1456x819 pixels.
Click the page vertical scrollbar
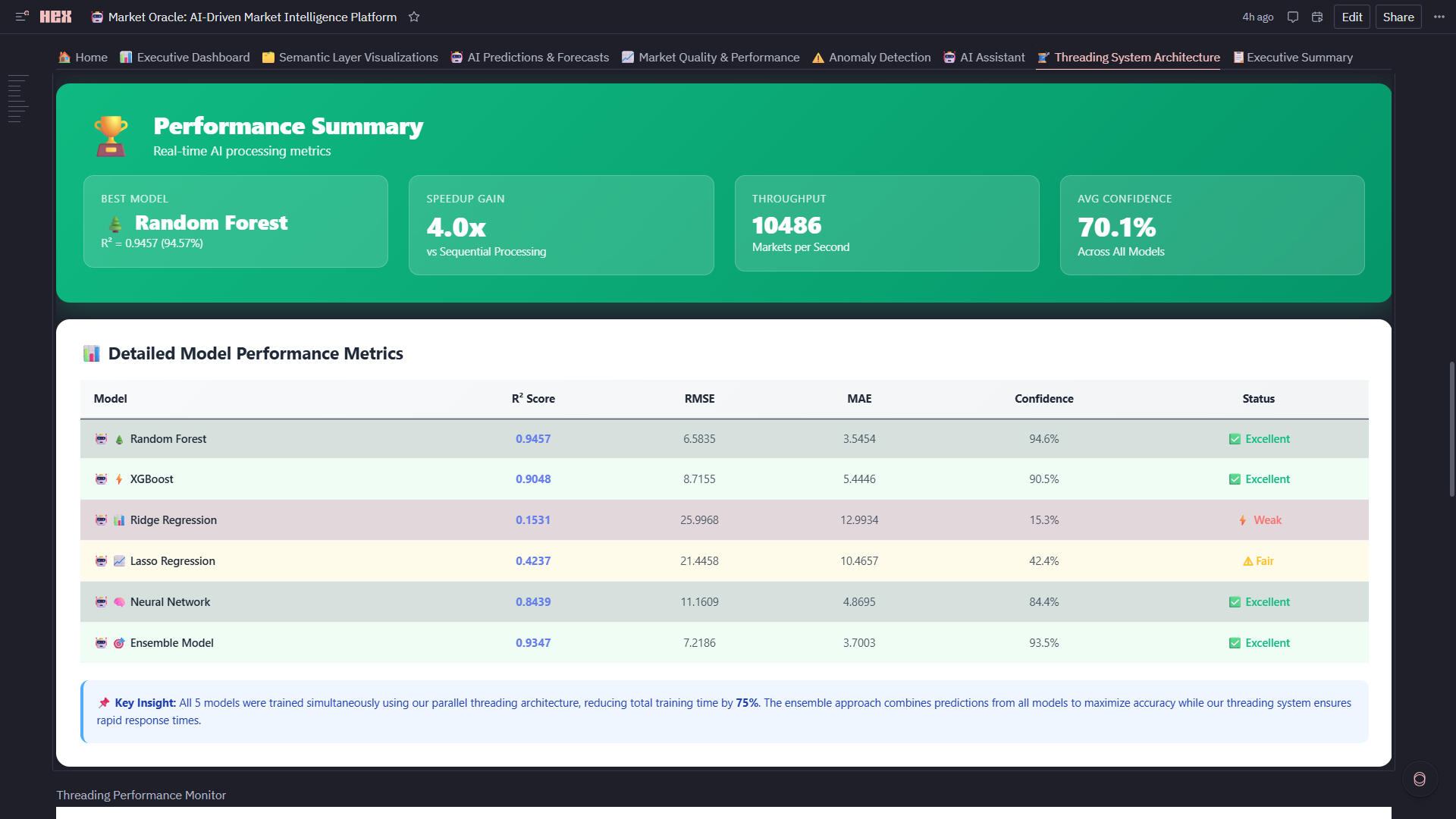[1451, 428]
